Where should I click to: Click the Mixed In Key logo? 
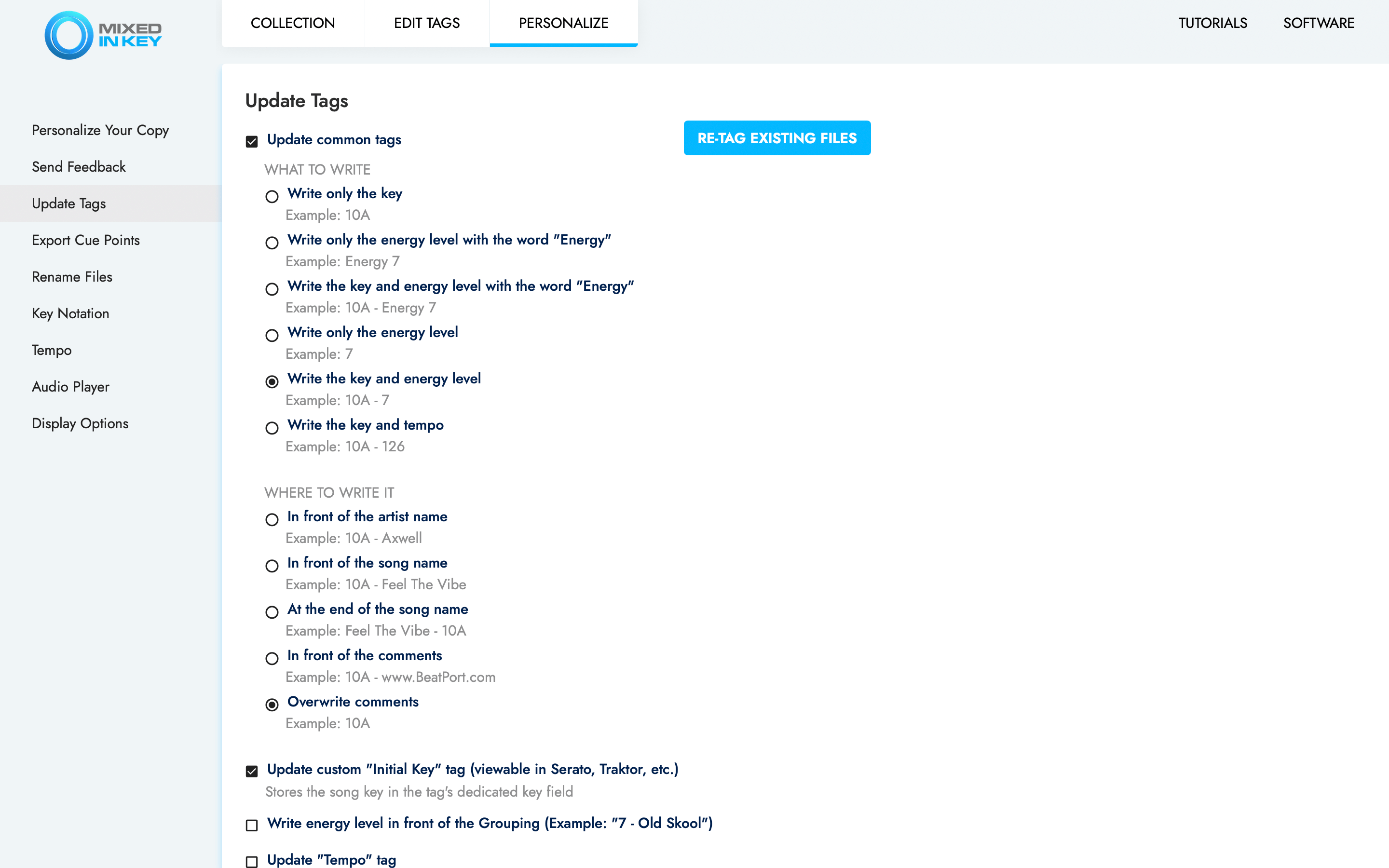(x=103, y=35)
